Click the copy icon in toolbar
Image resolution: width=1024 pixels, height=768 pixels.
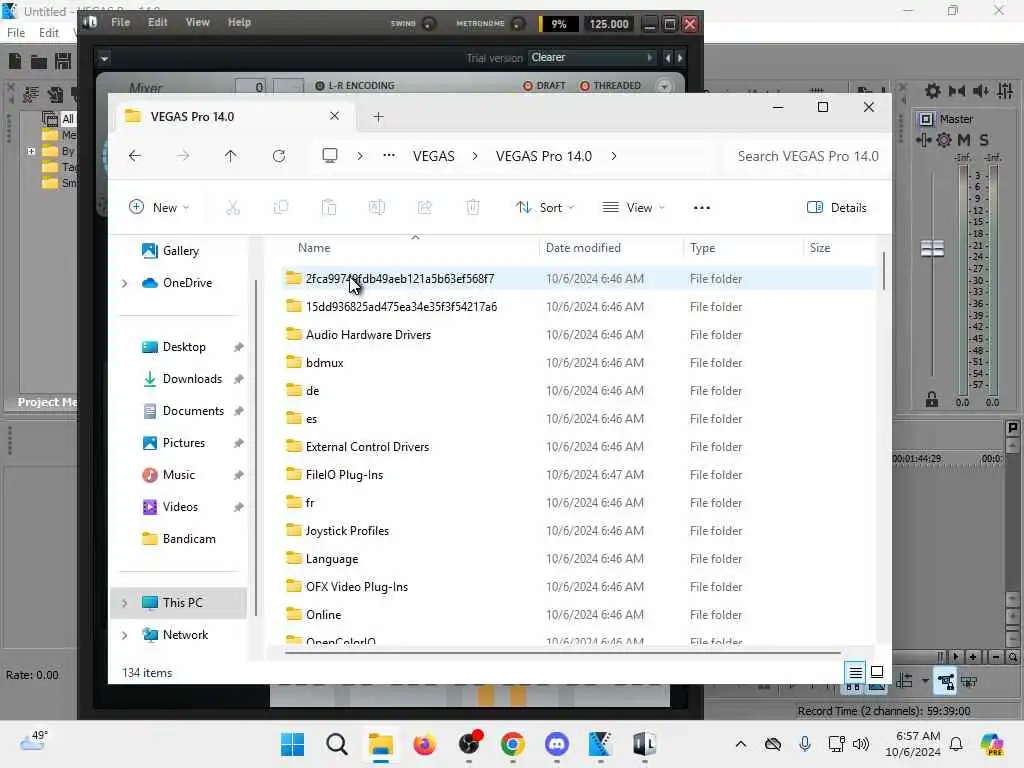[281, 208]
